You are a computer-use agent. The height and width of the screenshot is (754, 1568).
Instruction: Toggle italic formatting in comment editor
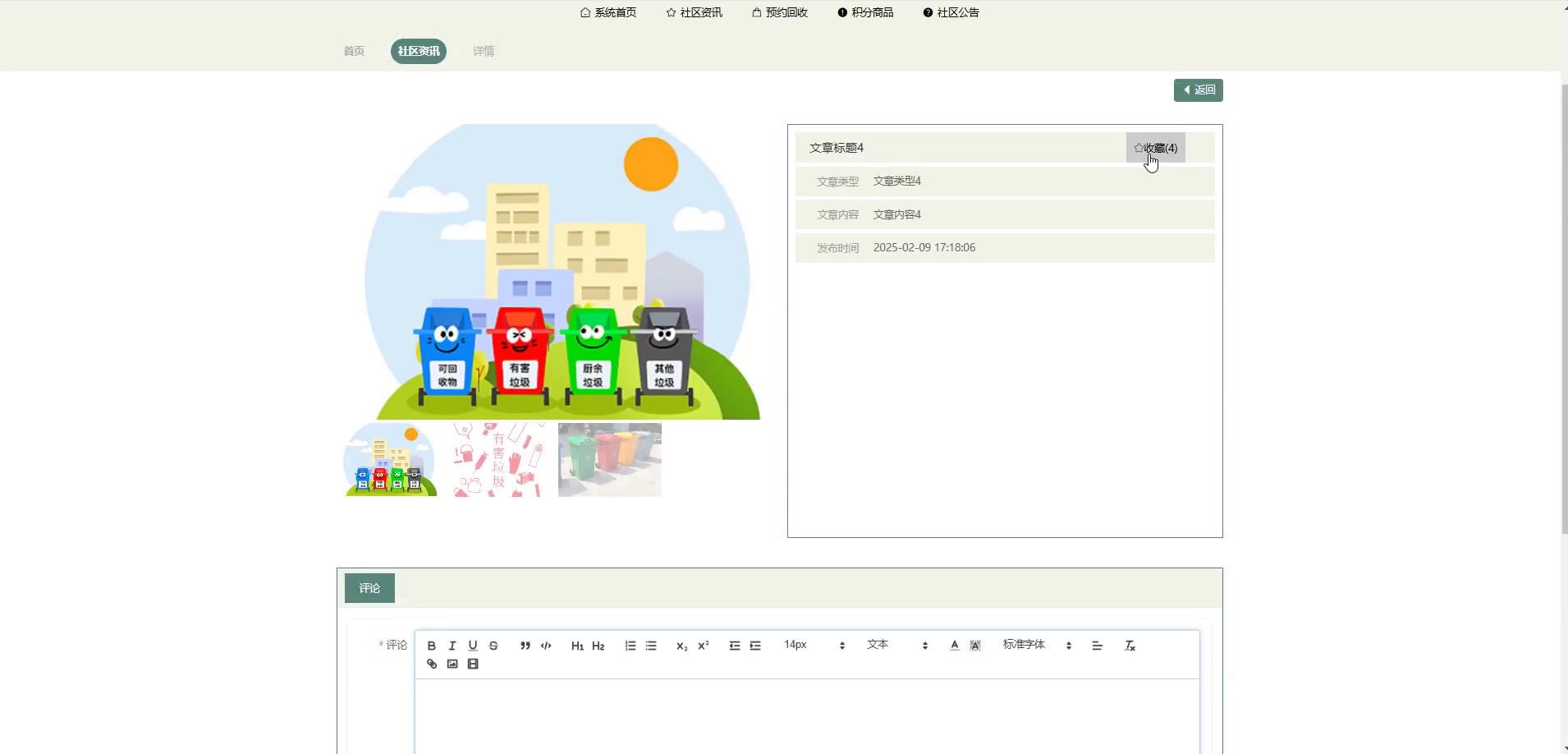(452, 646)
